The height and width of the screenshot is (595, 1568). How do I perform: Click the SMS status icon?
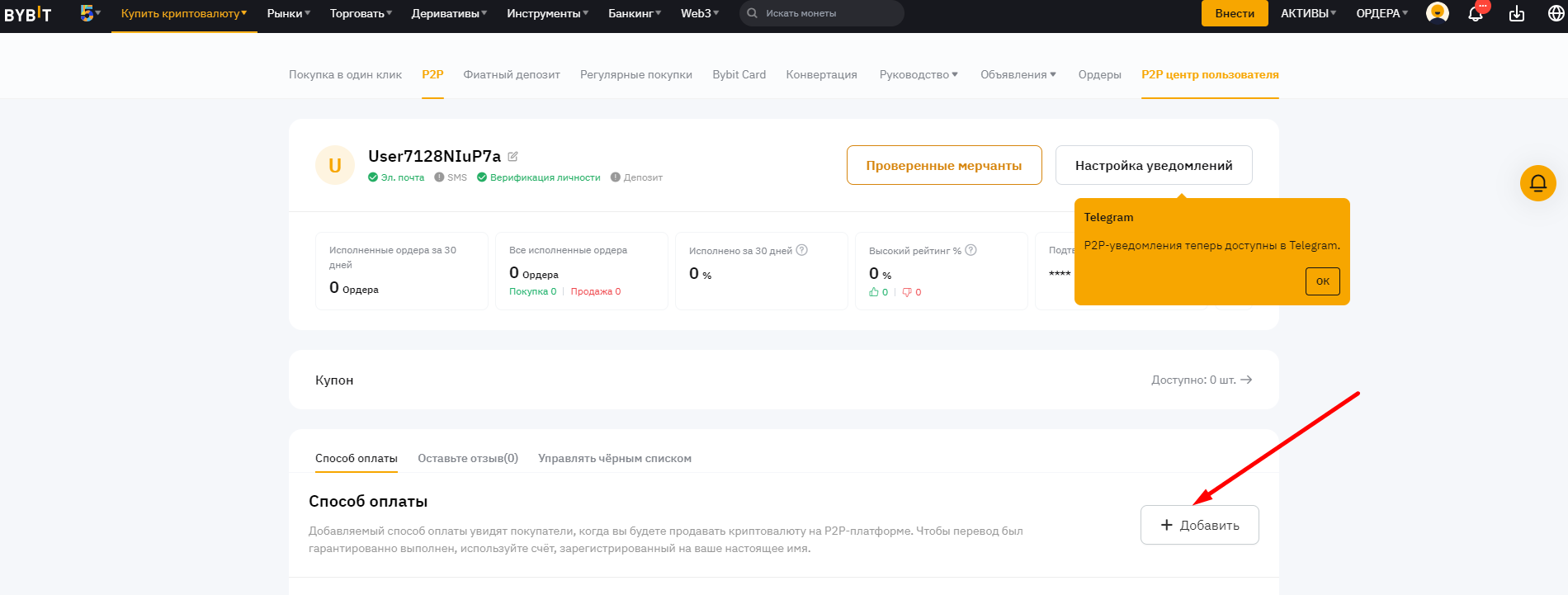tap(439, 177)
